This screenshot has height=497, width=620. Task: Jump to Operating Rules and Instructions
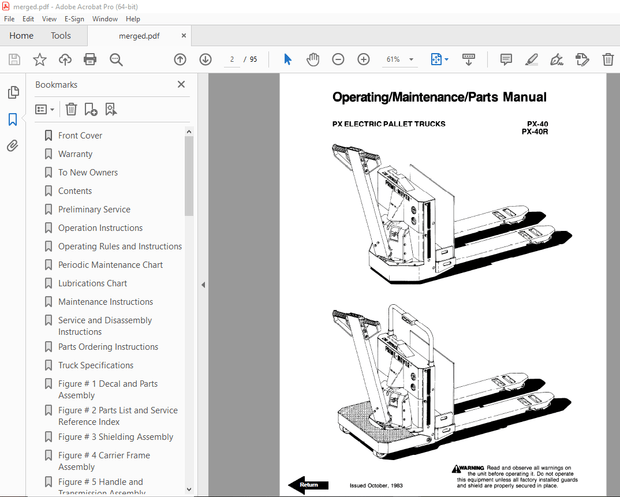click(120, 246)
